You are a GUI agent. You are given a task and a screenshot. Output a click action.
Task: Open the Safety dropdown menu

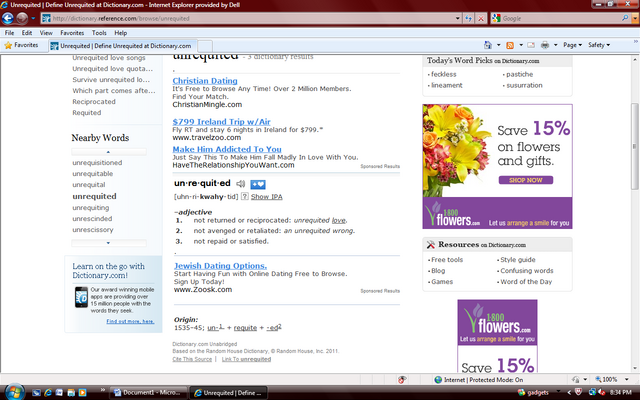(599, 45)
